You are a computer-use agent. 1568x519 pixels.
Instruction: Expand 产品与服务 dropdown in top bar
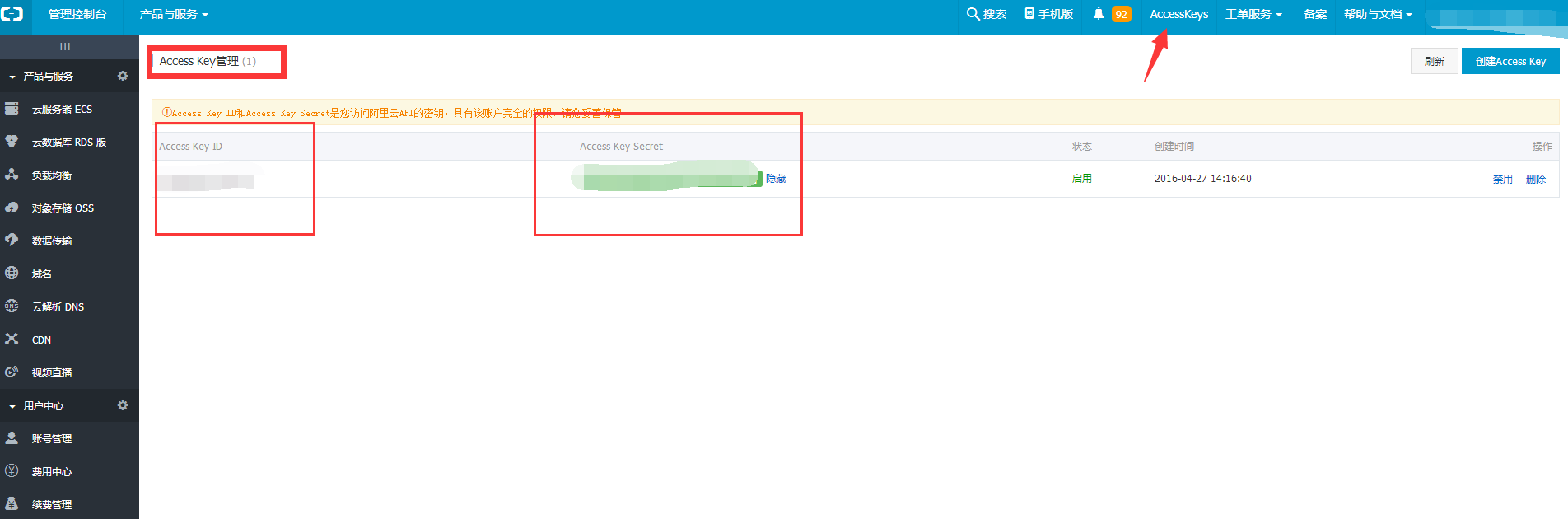[x=173, y=14]
